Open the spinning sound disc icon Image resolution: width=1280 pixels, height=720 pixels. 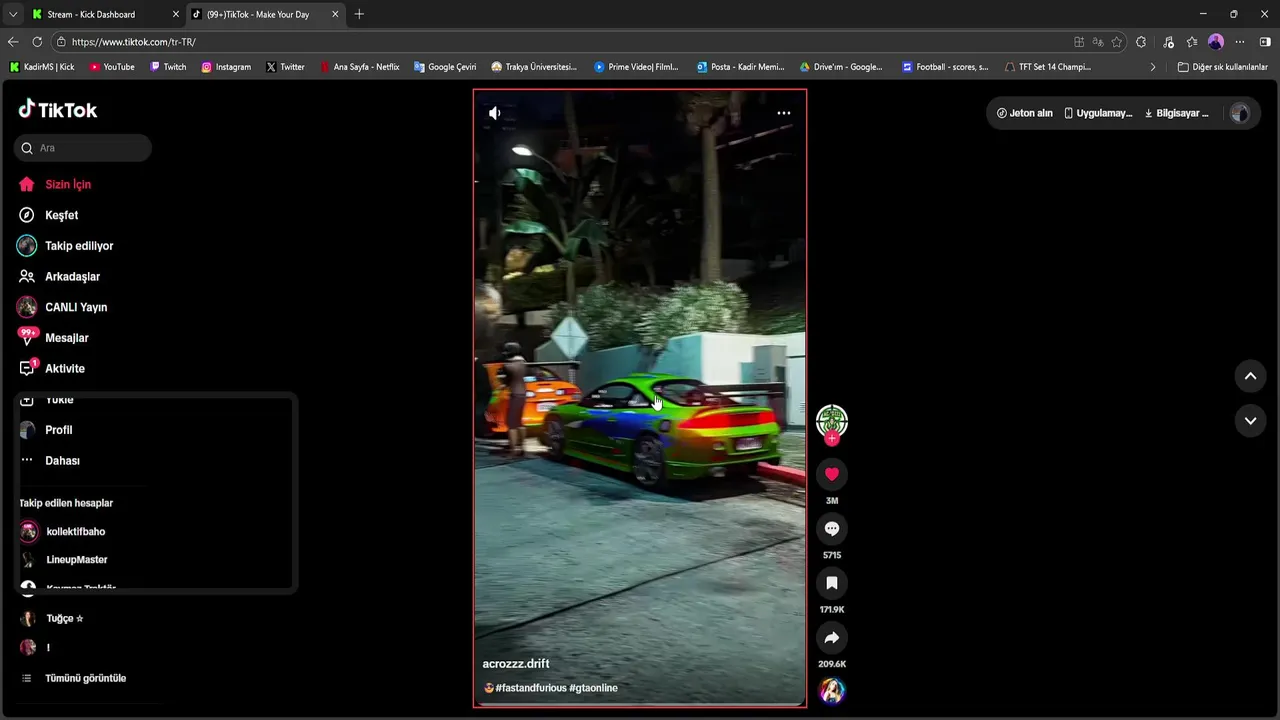tap(832, 691)
